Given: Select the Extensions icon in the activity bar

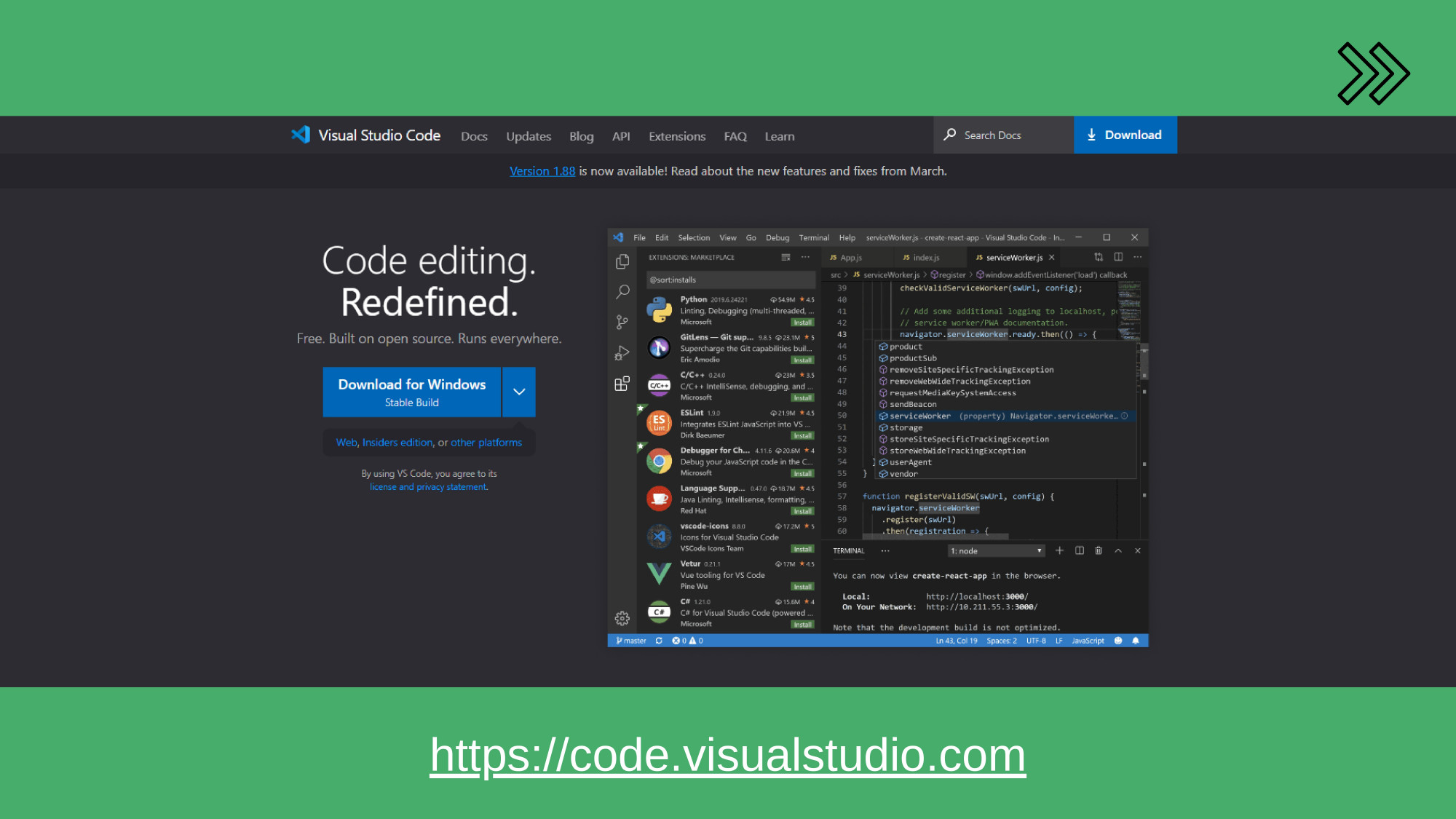Looking at the screenshot, I should coord(622,384).
